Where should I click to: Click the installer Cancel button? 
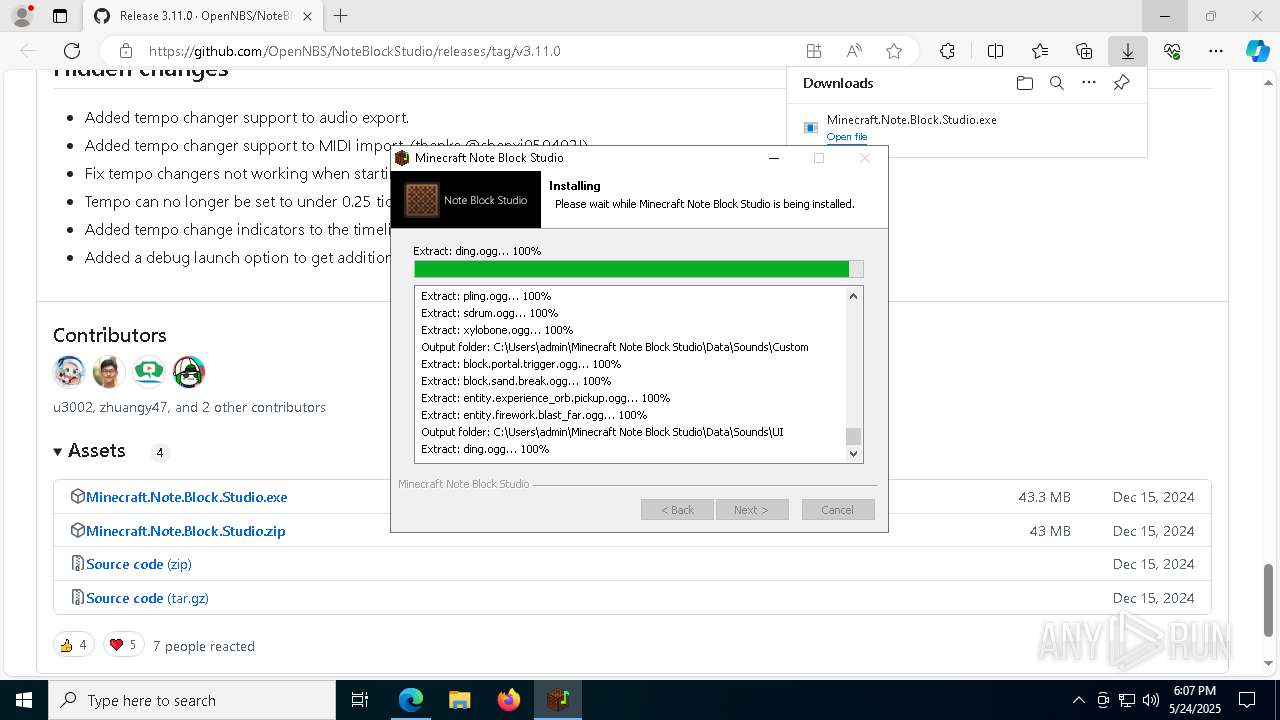(x=838, y=510)
